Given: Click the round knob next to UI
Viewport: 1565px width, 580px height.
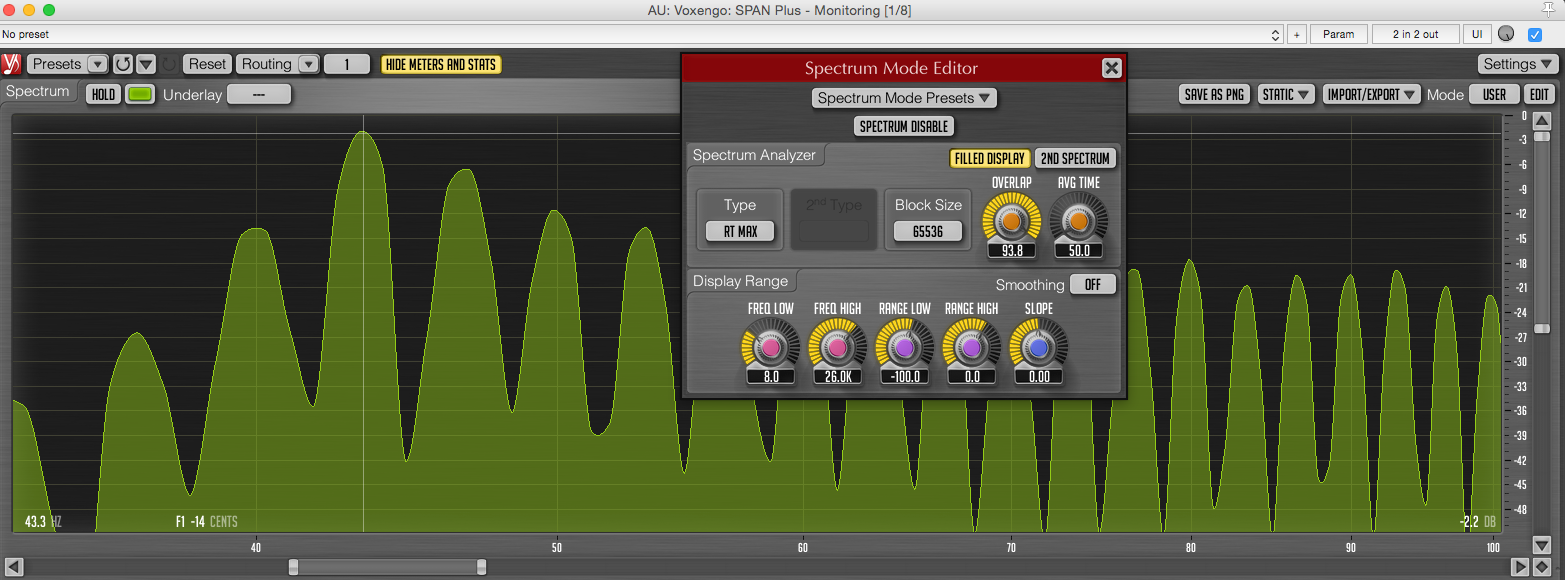Looking at the screenshot, I should (1506, 34).
